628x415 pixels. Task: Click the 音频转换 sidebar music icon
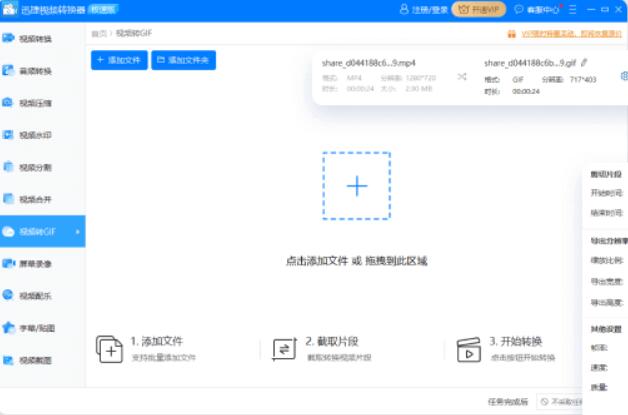(8, 71)
